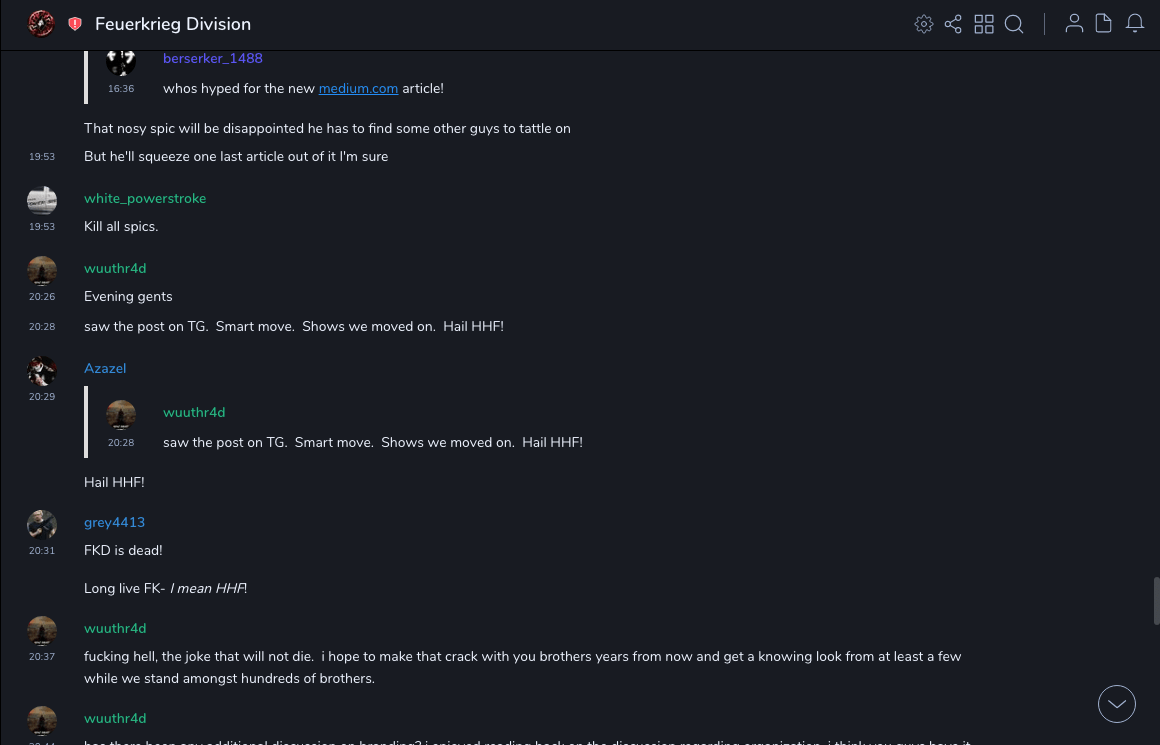Screen dimensions: 1160x745
Task: Show the members list via person icon
Action: pyautogui.click(x=1074, y=24)
